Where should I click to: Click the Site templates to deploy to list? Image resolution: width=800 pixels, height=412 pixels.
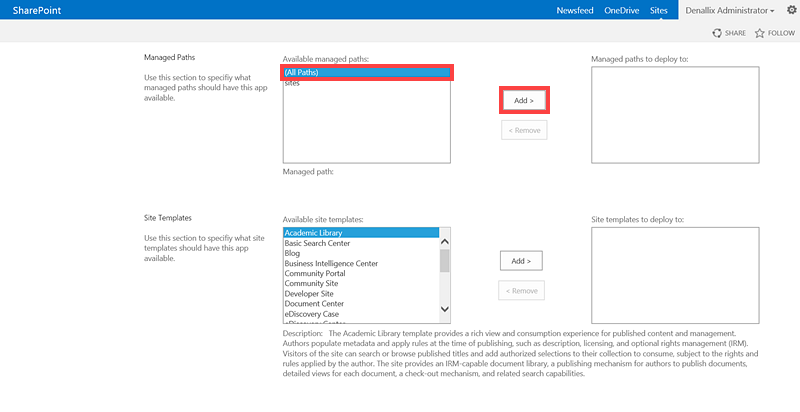point(675,275)
